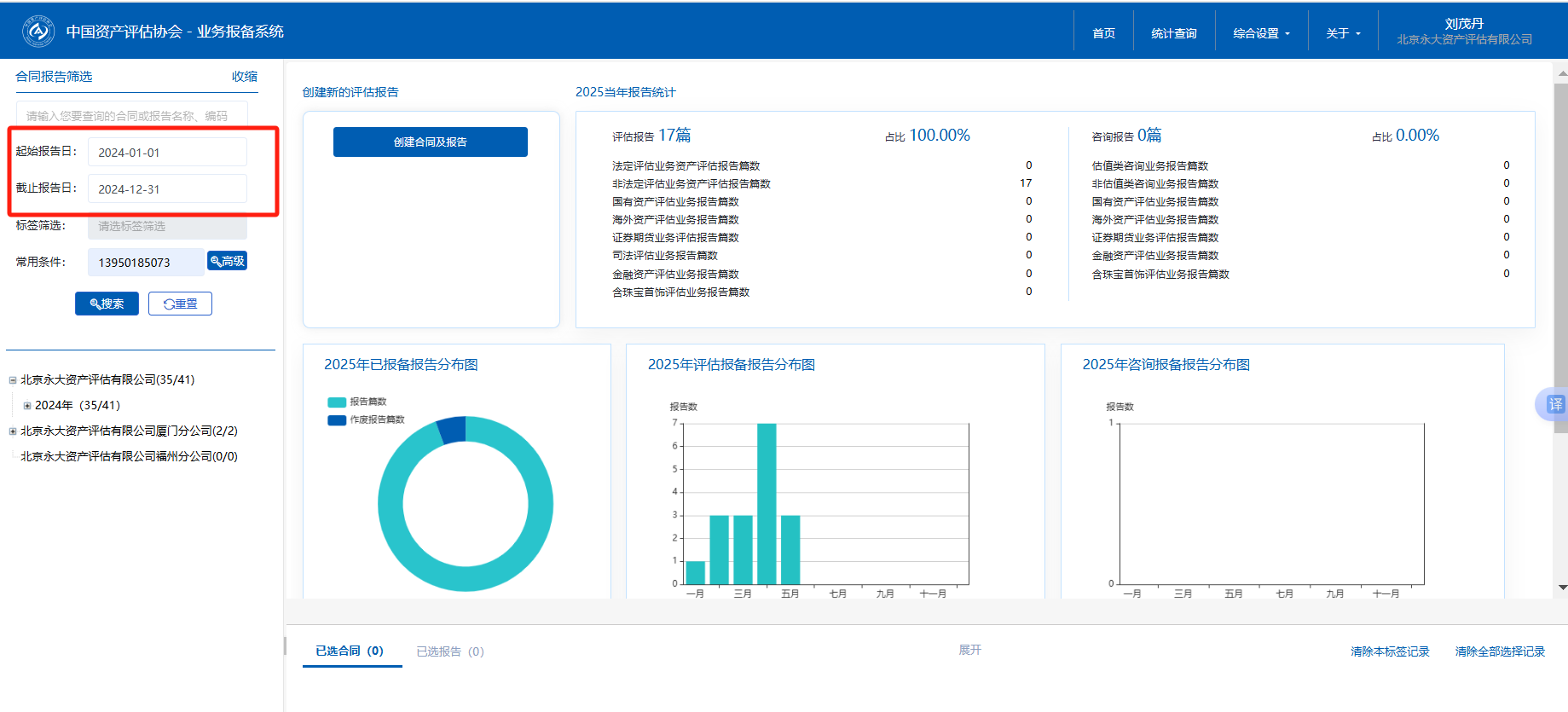Collapse the 北京永大资产评估有限公司 tree node
Screen dimensions: 1568x712
pos(13,380)
